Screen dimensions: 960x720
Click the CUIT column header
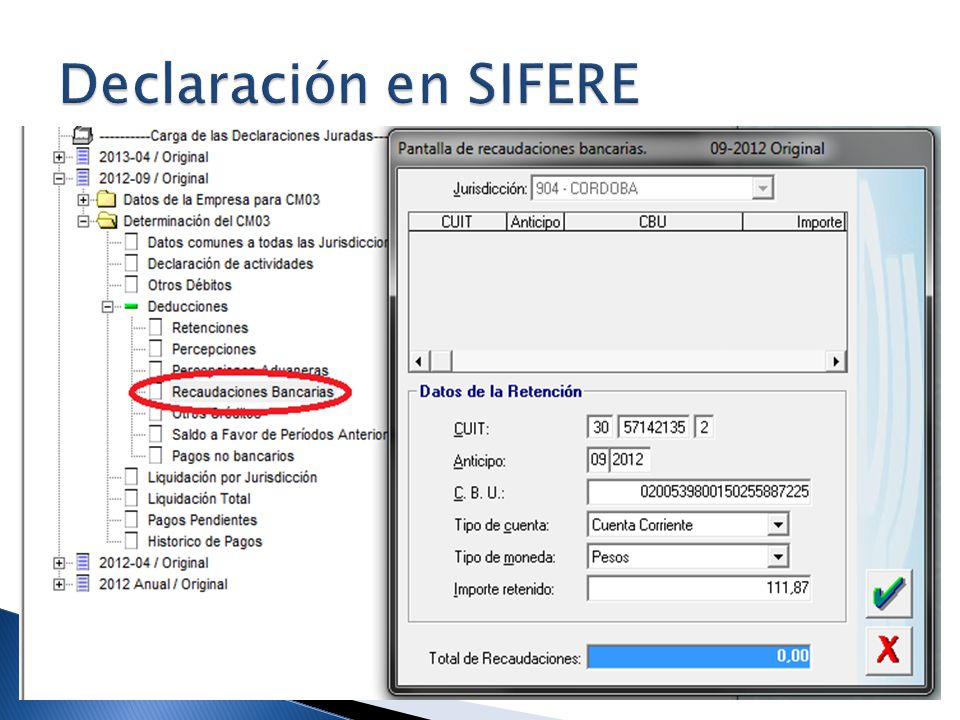coord(457,222)
